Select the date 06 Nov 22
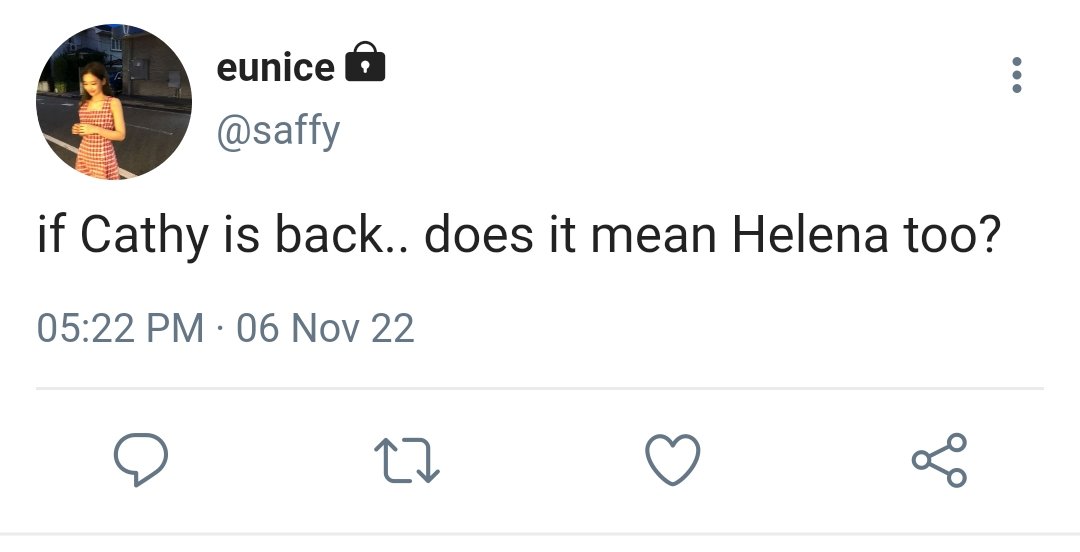Image resolution: width=1080 pixels, height=552 pixels. pos(326,328)
